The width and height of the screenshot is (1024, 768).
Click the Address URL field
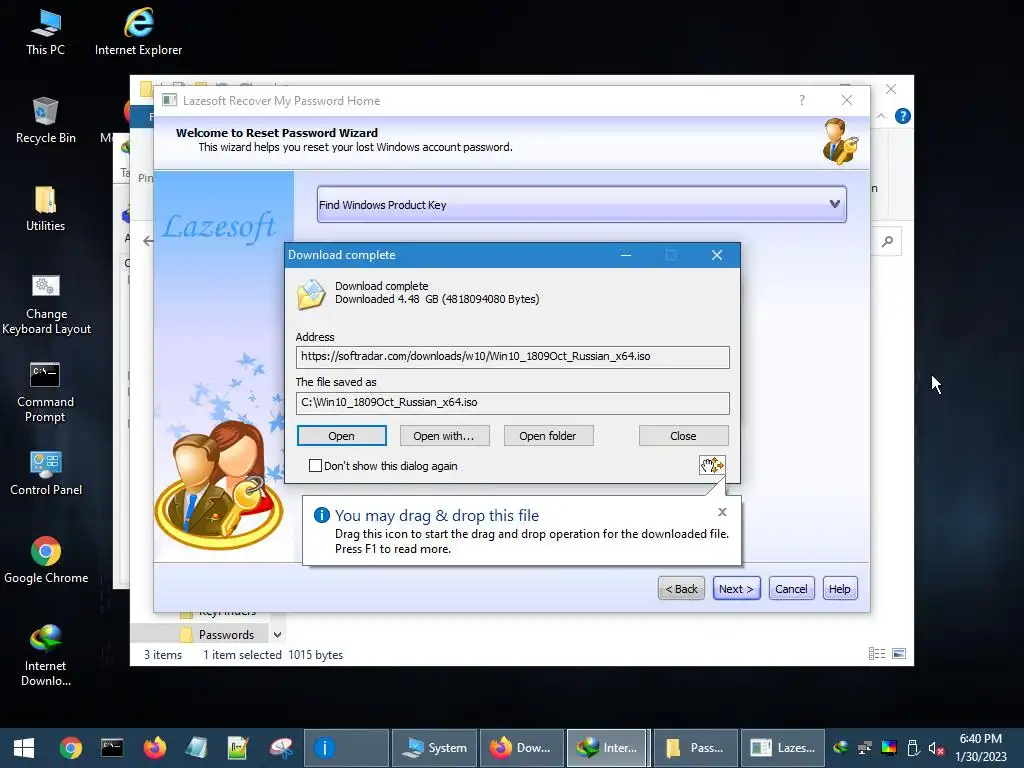click(513, 357)
